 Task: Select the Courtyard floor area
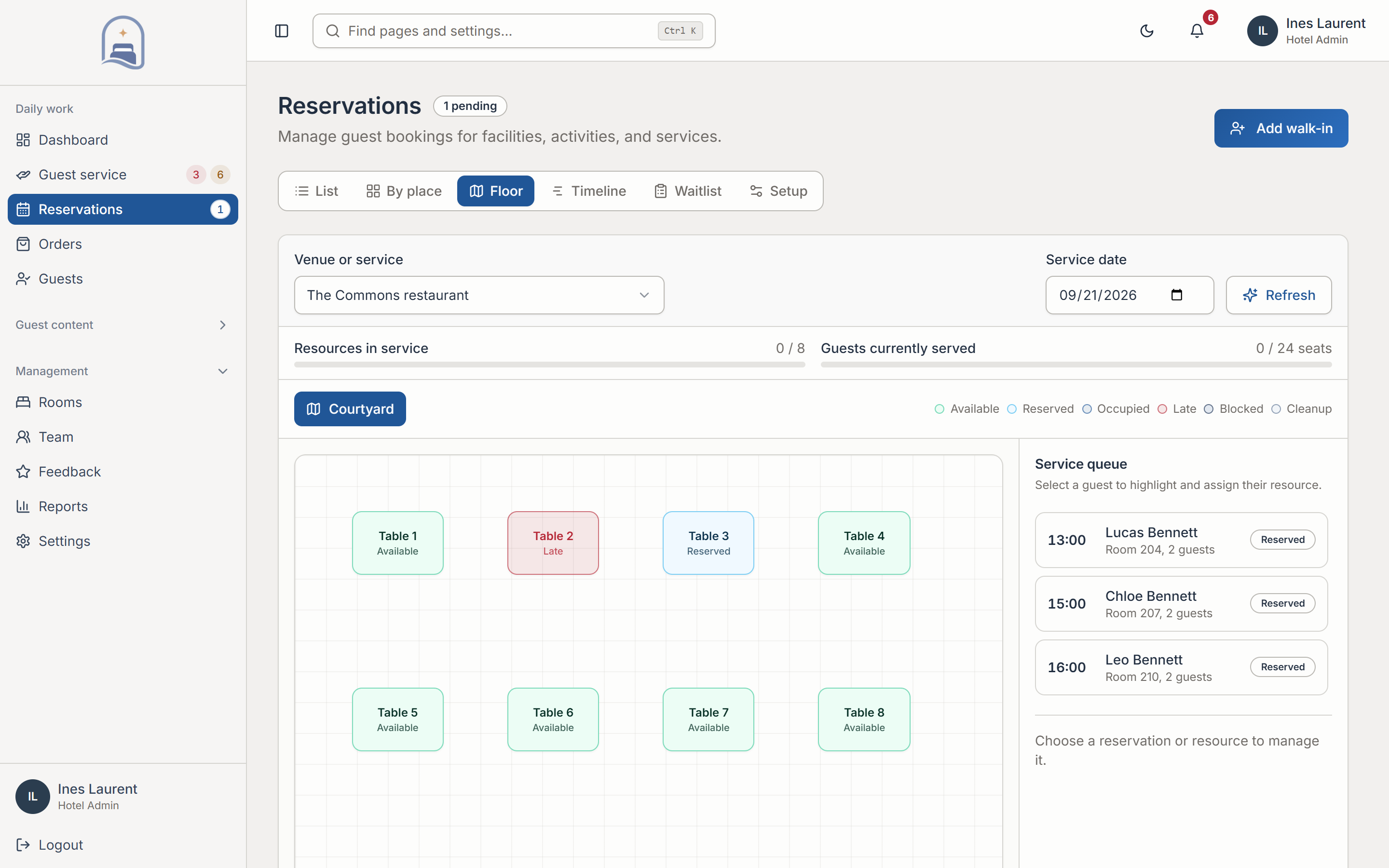[x=350, y=409]
